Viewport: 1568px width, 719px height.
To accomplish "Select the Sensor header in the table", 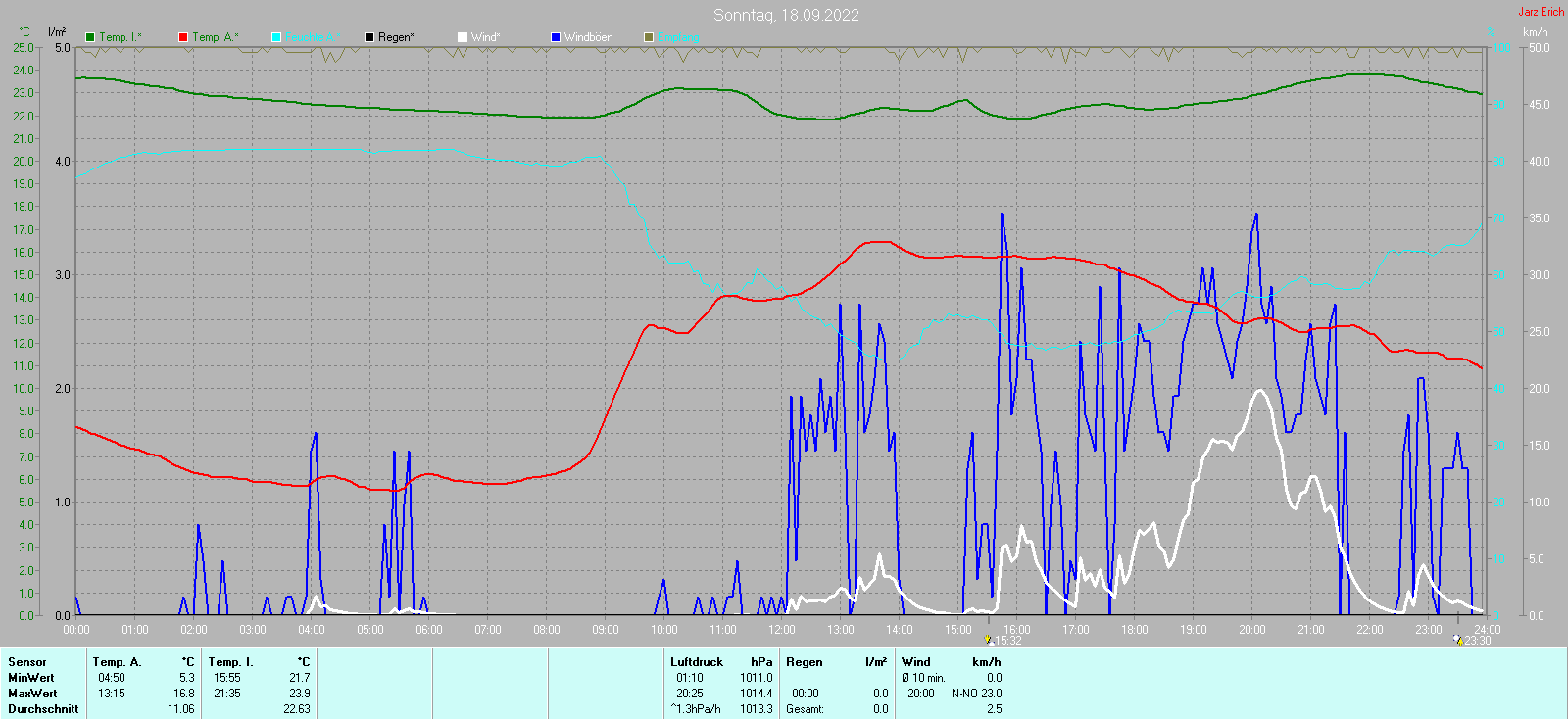I will click(27, 662).
